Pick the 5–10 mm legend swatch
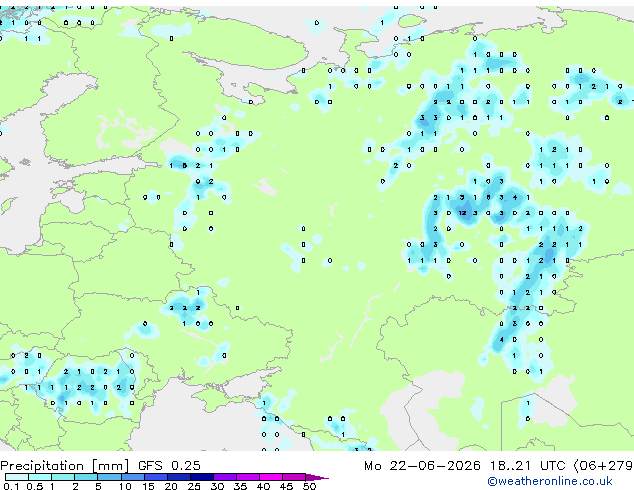634x490 pixels. 109,477
